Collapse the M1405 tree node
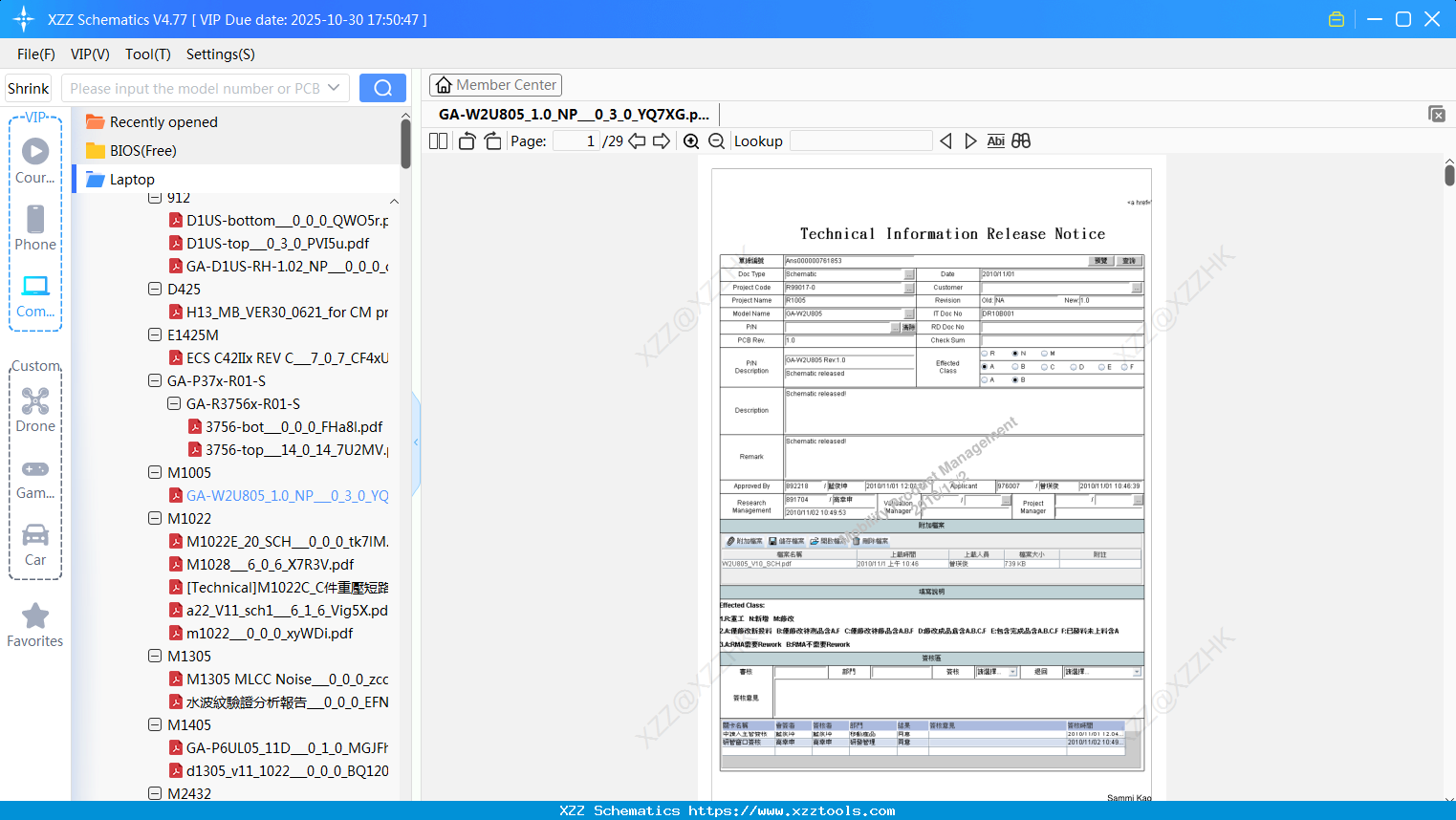1456x820 pixels. (155, 724)
